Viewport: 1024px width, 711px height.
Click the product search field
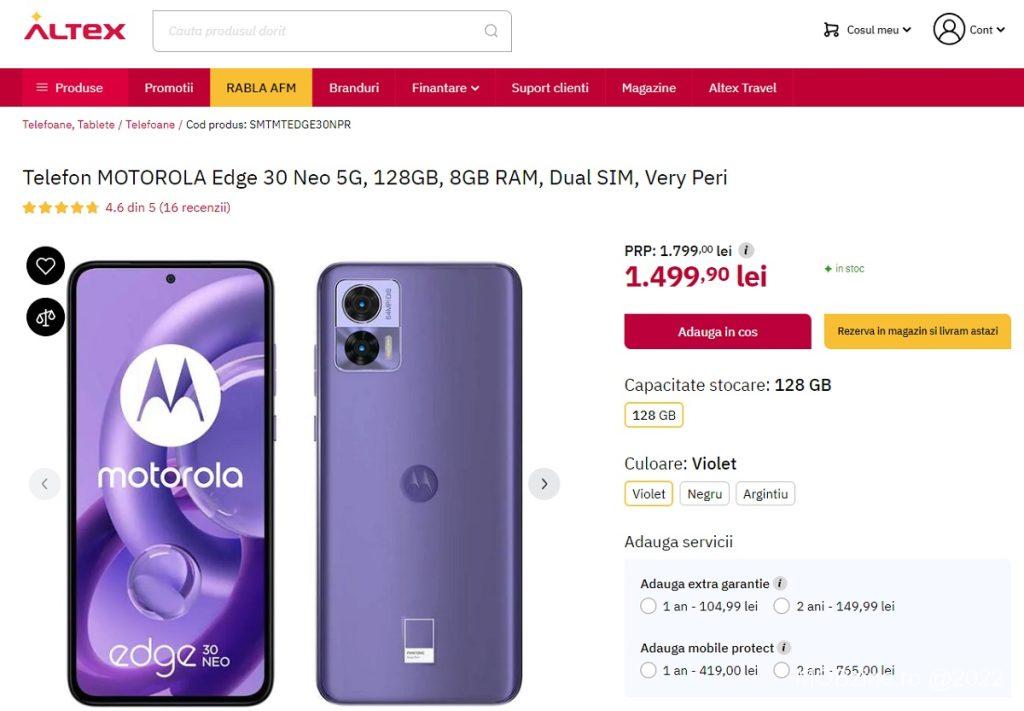pos(320,31)
